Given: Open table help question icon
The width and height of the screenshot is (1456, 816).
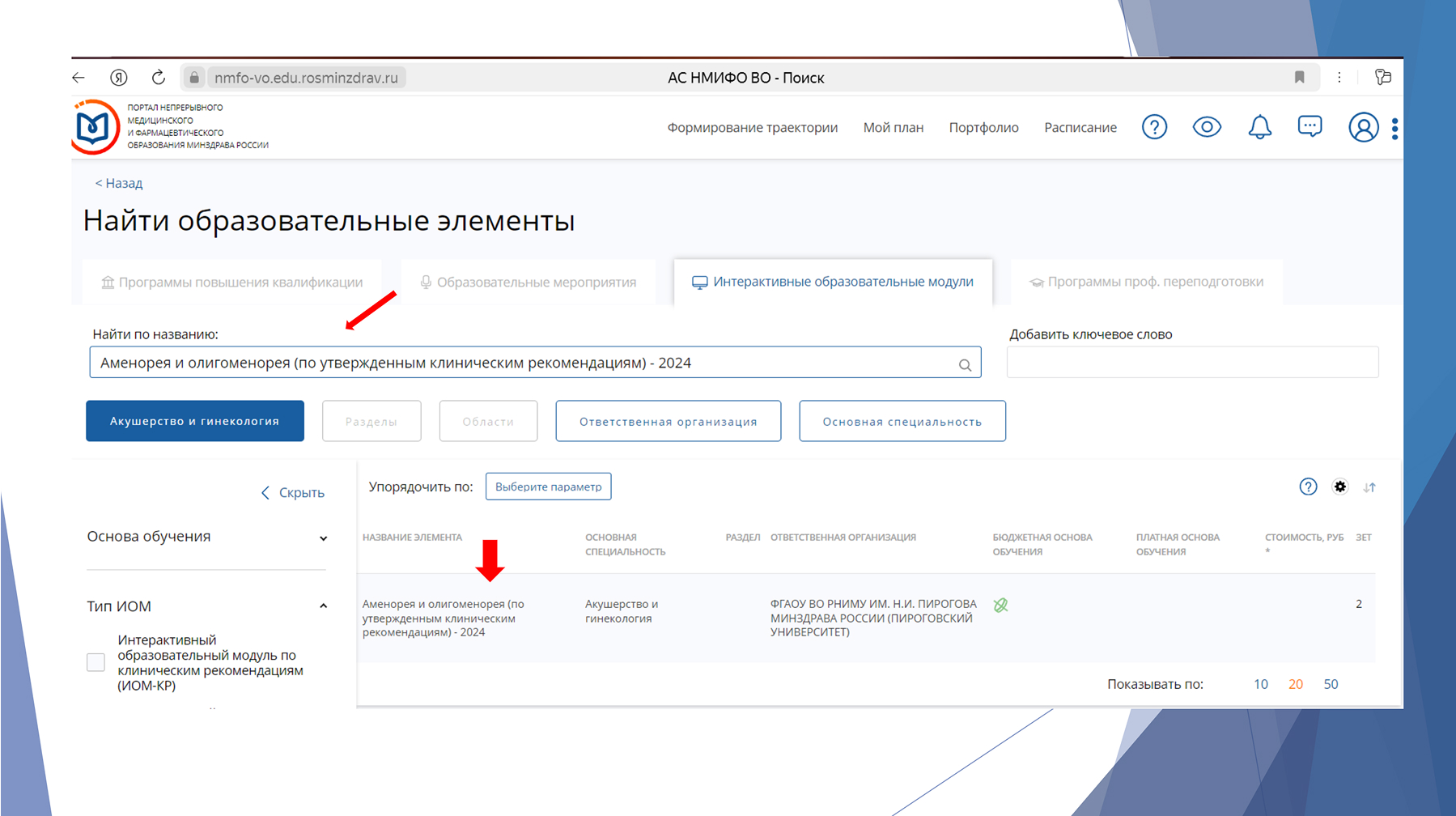Looking at the screenshot, I should pyautogui.click(x=1308, y=487).
